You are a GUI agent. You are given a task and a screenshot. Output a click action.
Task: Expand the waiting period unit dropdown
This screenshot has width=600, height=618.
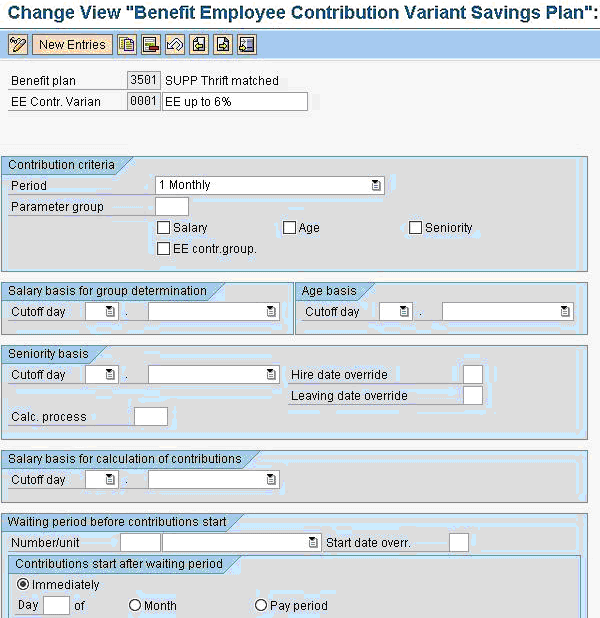pyautogui.click(x=313, y=543)
